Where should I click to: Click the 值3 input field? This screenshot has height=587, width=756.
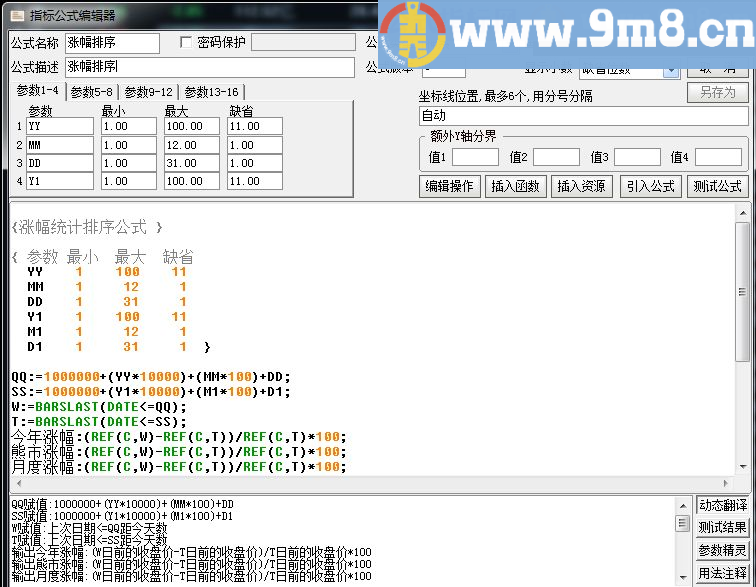pyautogui.click(x=637, y=157)
